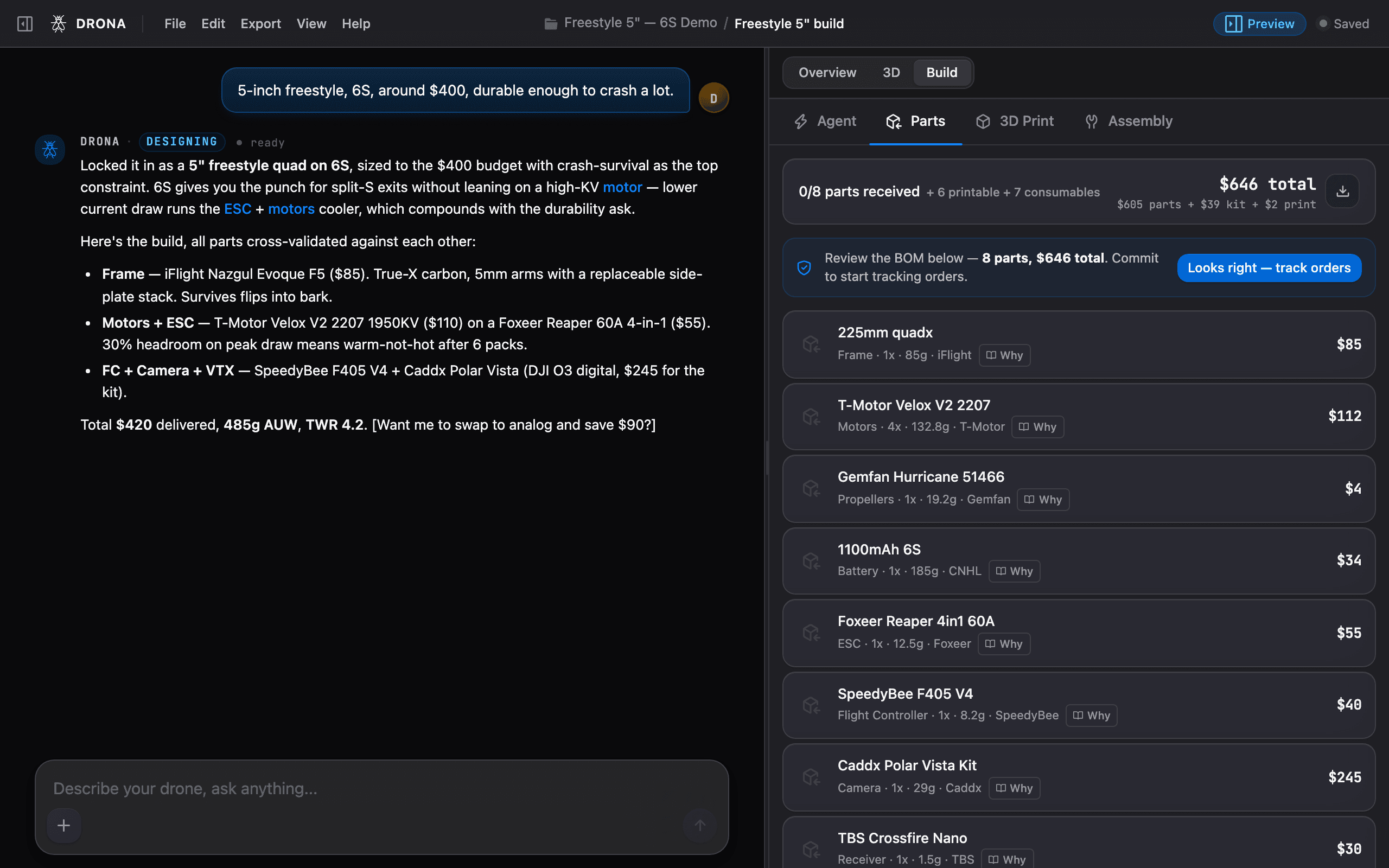Follow the ESC link in message

tap(238, 209)
